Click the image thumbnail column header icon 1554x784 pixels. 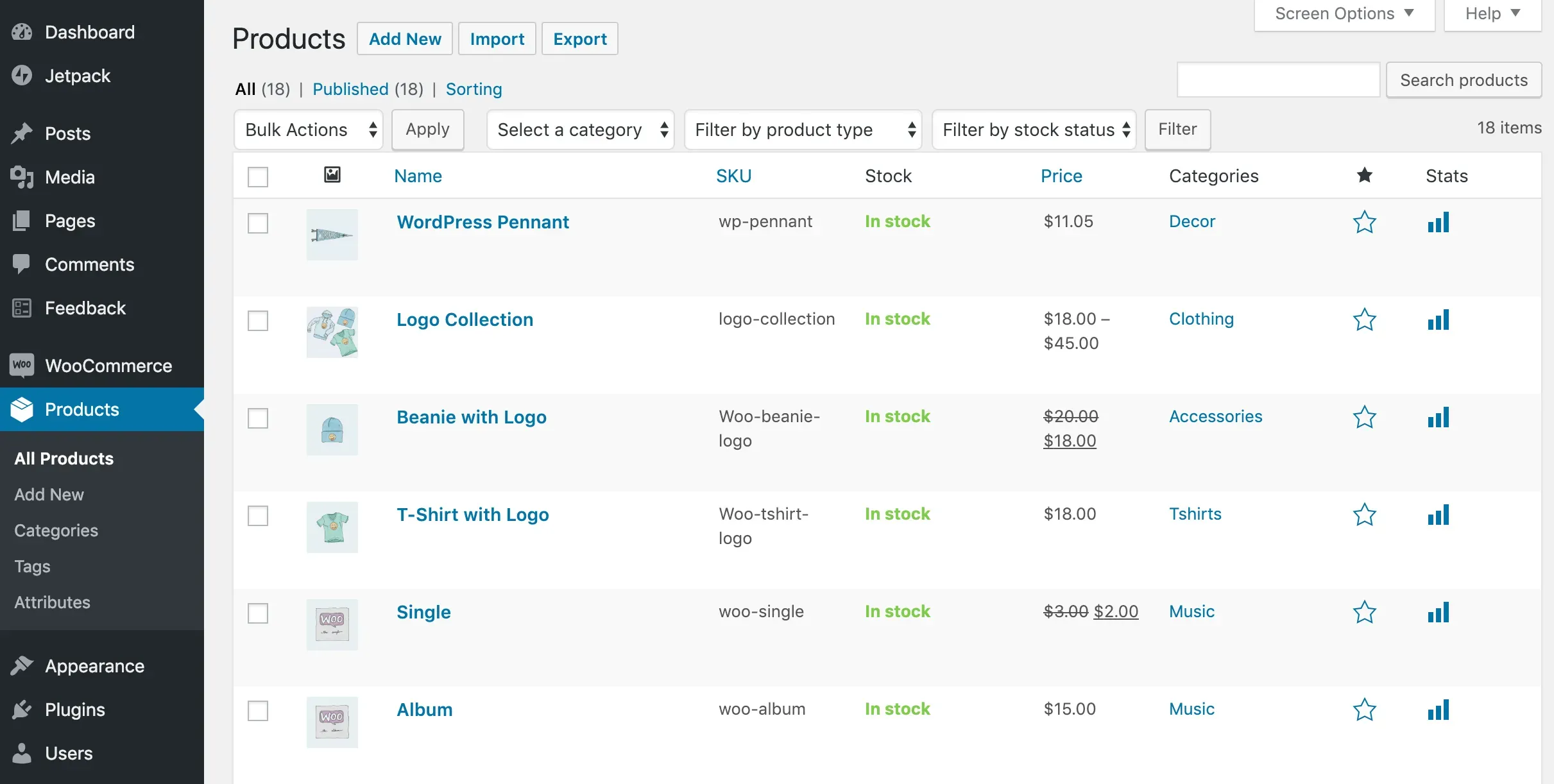coord(332,175)
